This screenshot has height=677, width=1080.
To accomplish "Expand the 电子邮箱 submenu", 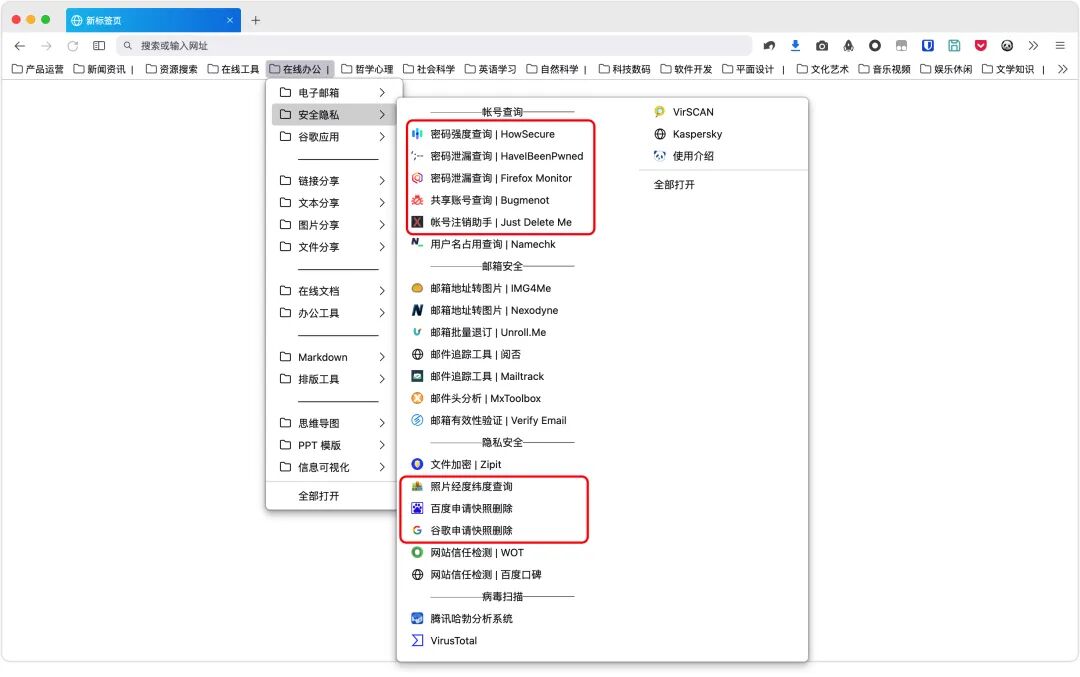I will point(334,92).
